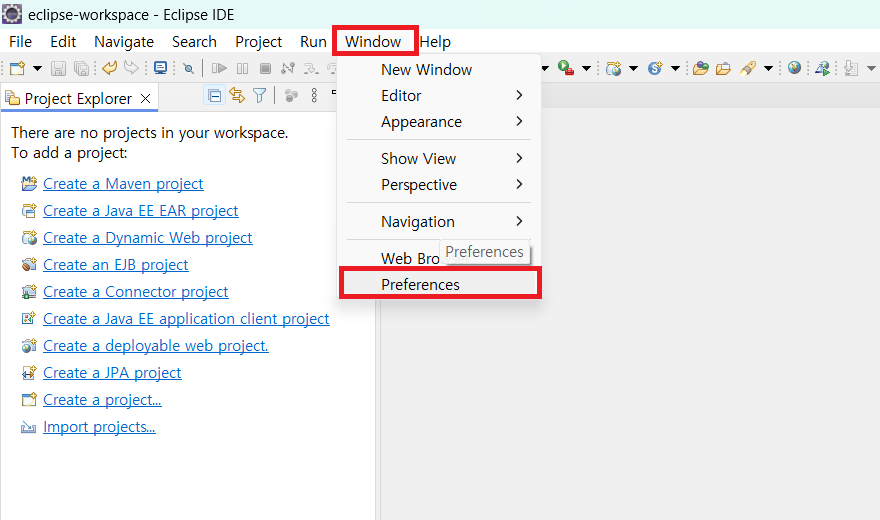The image size is (880, 520).
Task: Click the grey Redo arrow icon
Action: [131, 68]
